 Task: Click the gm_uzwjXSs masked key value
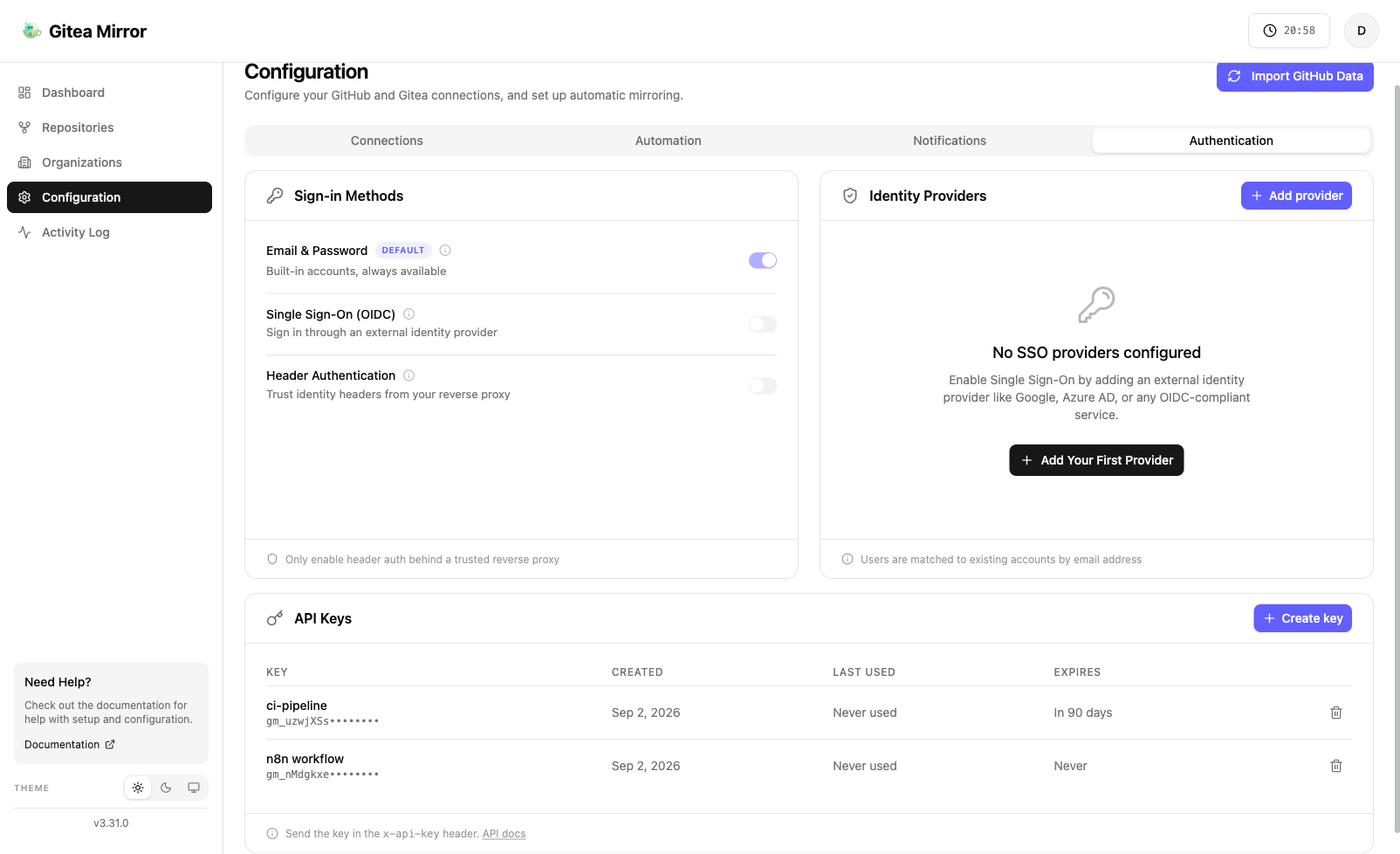tap(322, 721)
